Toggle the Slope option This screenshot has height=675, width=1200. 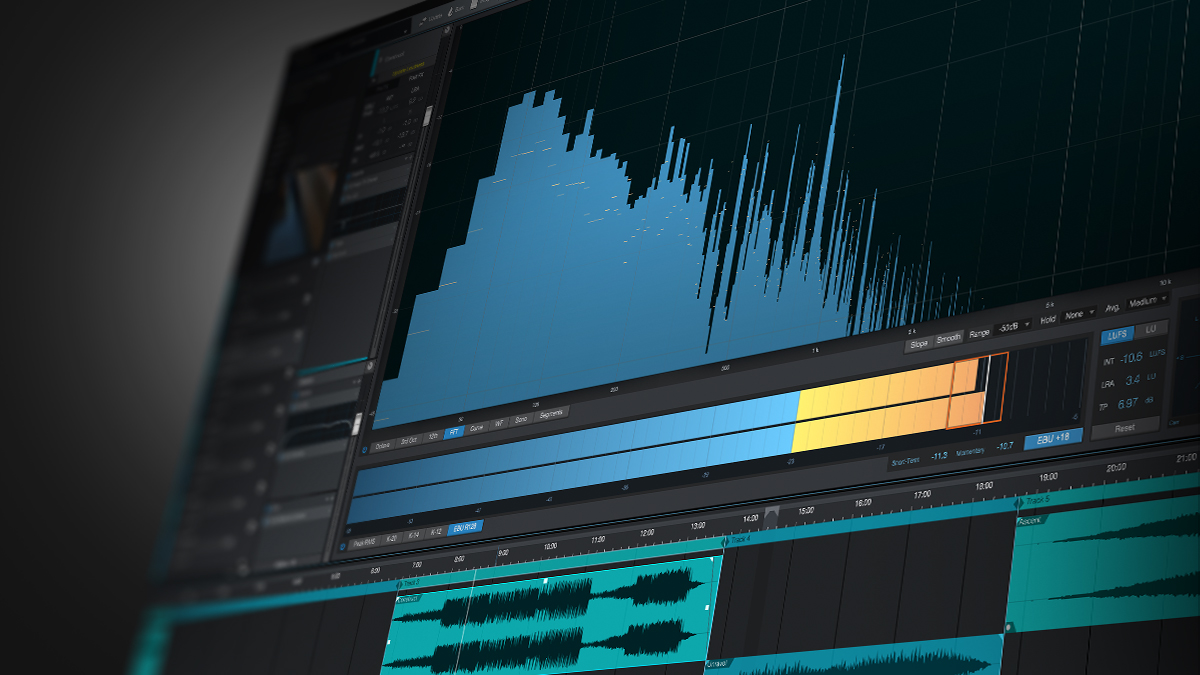click(x=918, y=344)
